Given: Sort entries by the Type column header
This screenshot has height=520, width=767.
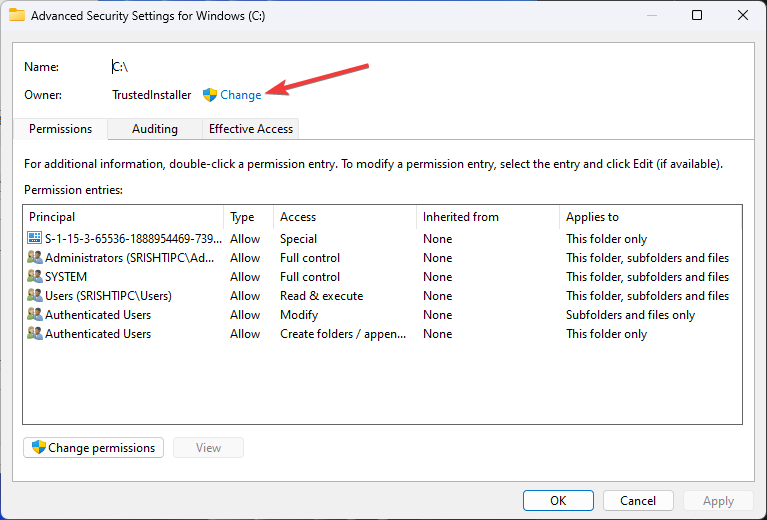Looking at the screenshot, I should pyautogui.click(x=248, y=217).
